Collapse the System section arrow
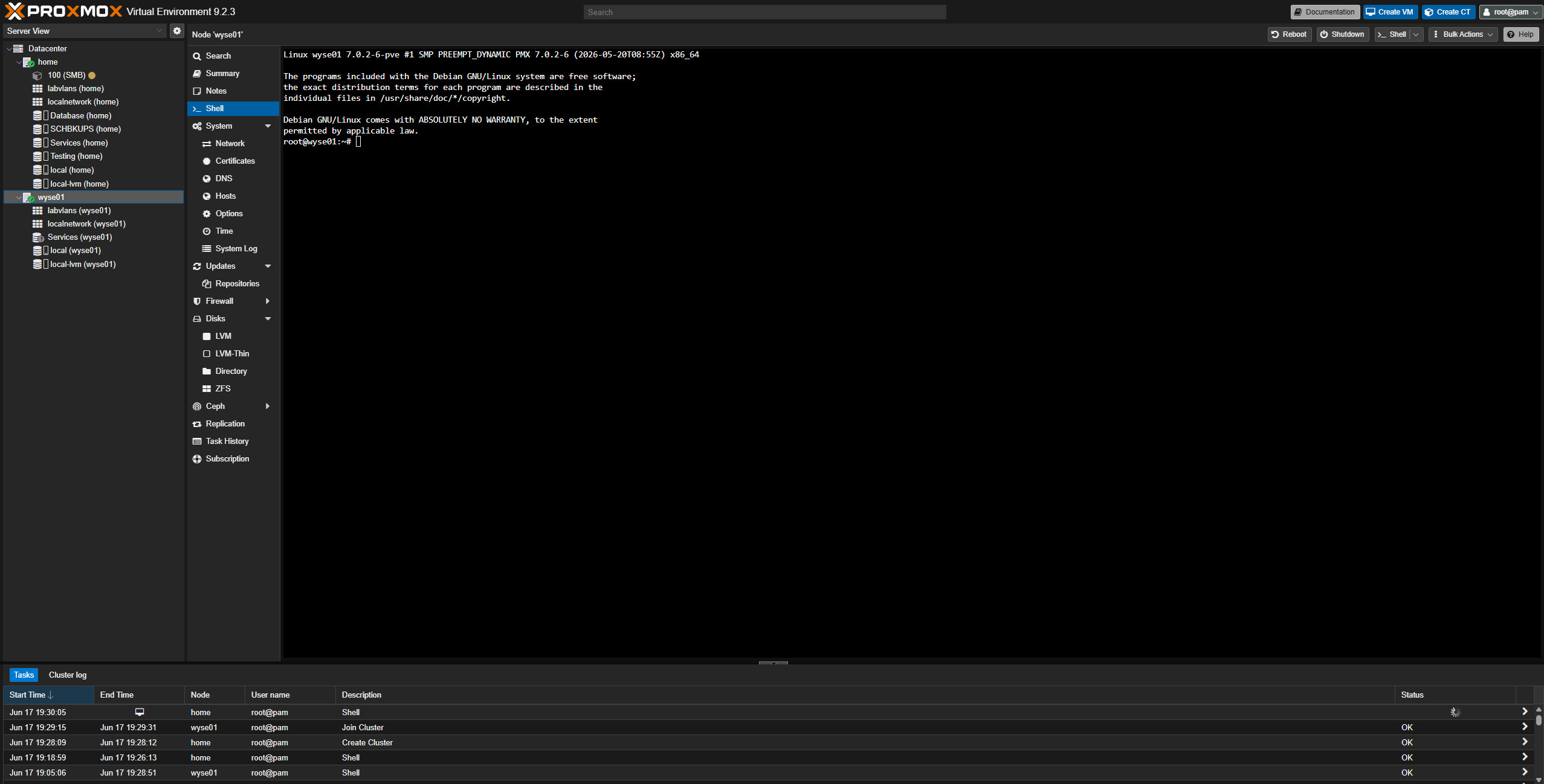Image resolution: width=1544 pixels, height=784 pixels. click(268, 126)
